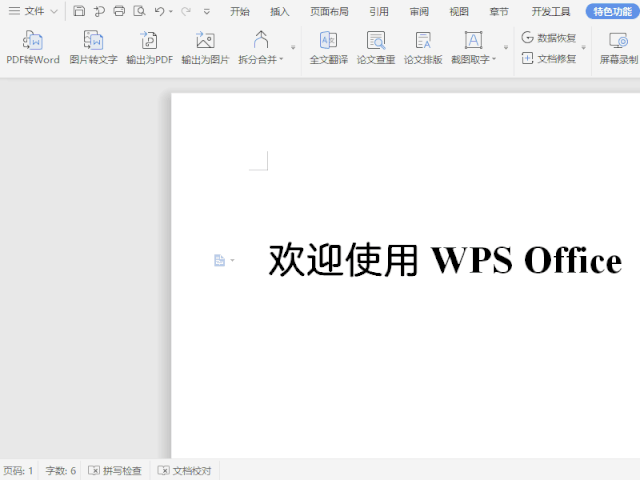Screen dimensions: 640x480
Task: Select the 特色功能 tab
Action: point(613,11)
